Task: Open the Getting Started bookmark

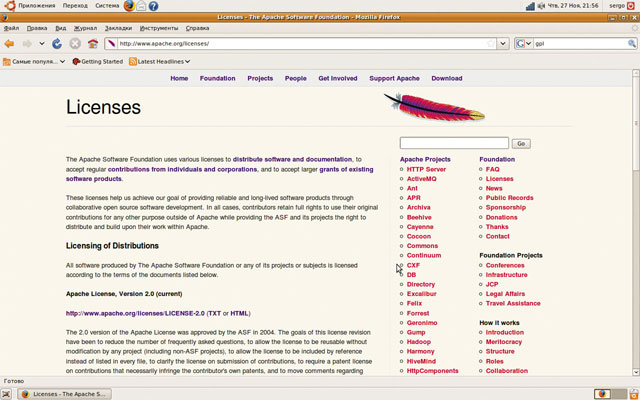Action: [x=98, y=62]
